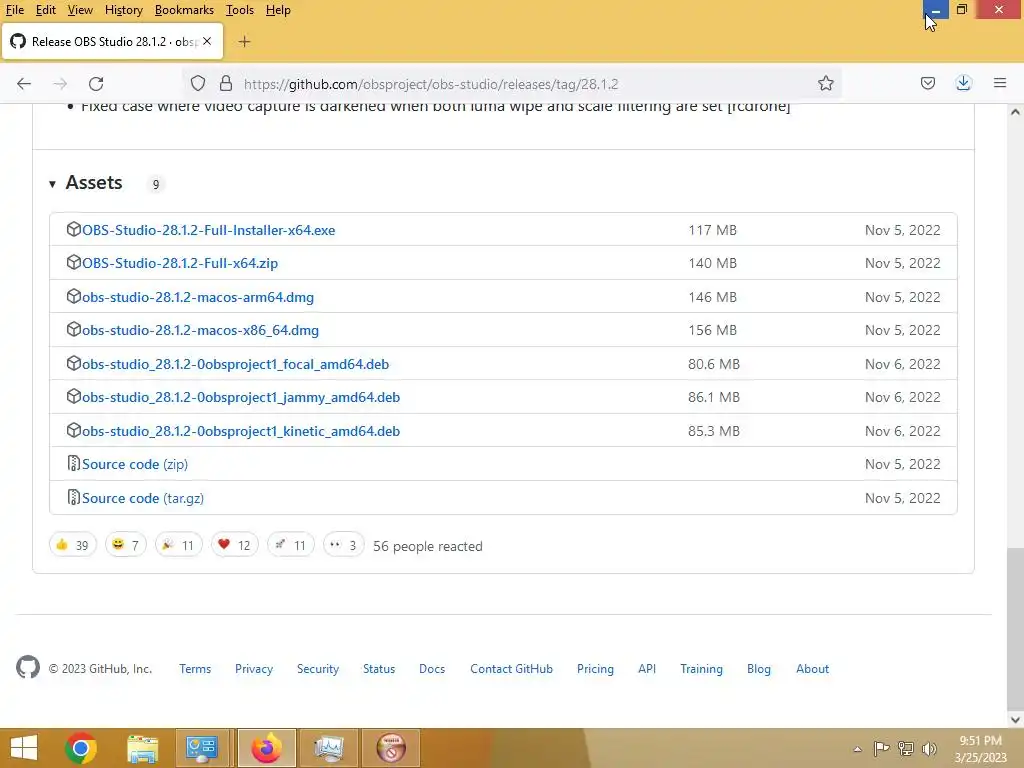This screenshot has height=768, width=1024.
Task: View site security padlock info
Action: tap(226, 84)
